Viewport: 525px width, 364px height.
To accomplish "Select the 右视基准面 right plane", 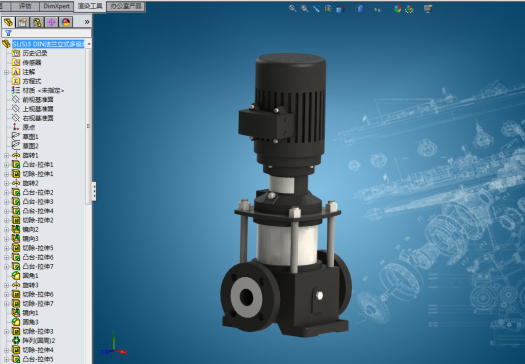I will click(x=38, y=118).
